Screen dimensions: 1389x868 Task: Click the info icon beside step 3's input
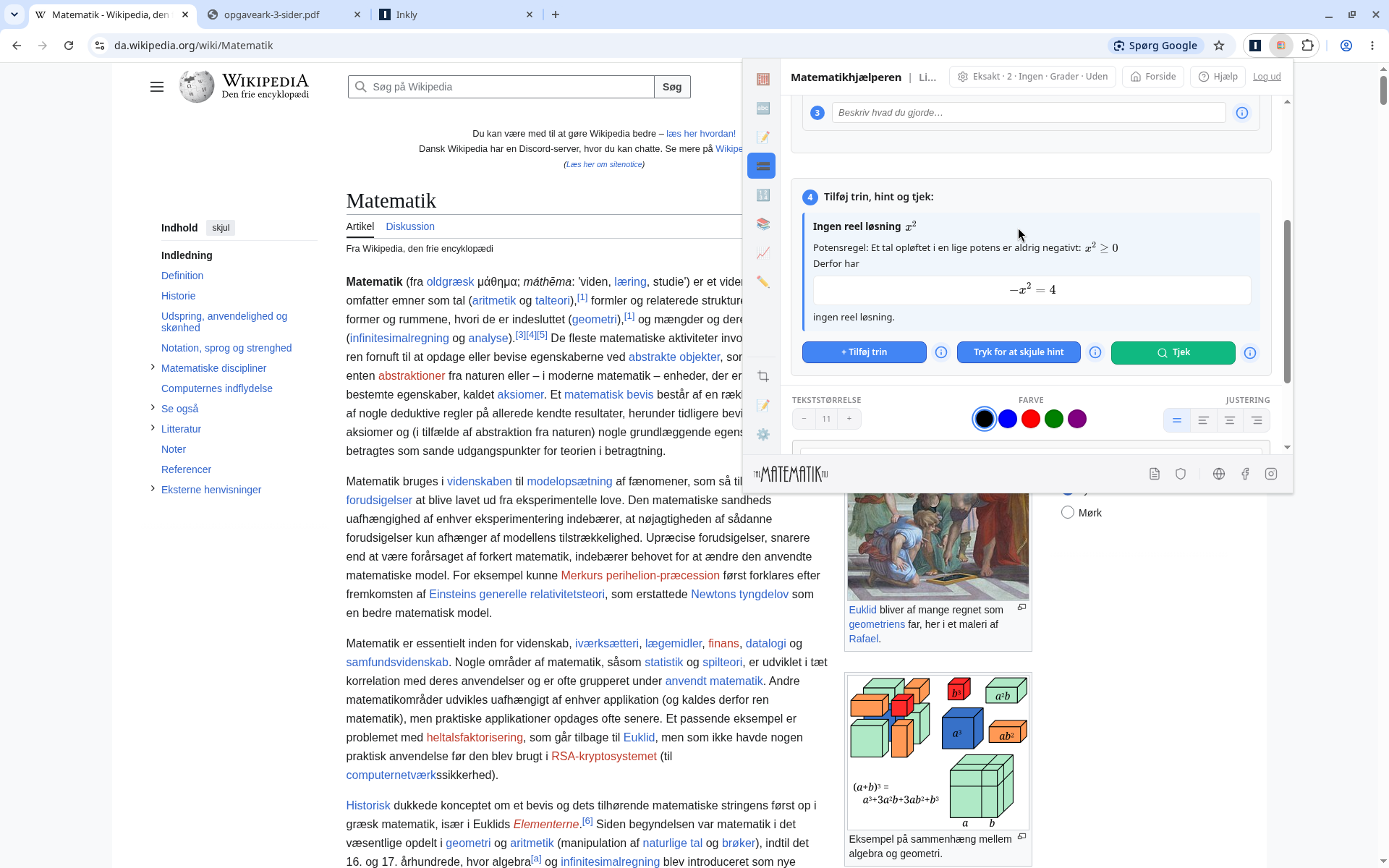click(x=1242, y=113)
